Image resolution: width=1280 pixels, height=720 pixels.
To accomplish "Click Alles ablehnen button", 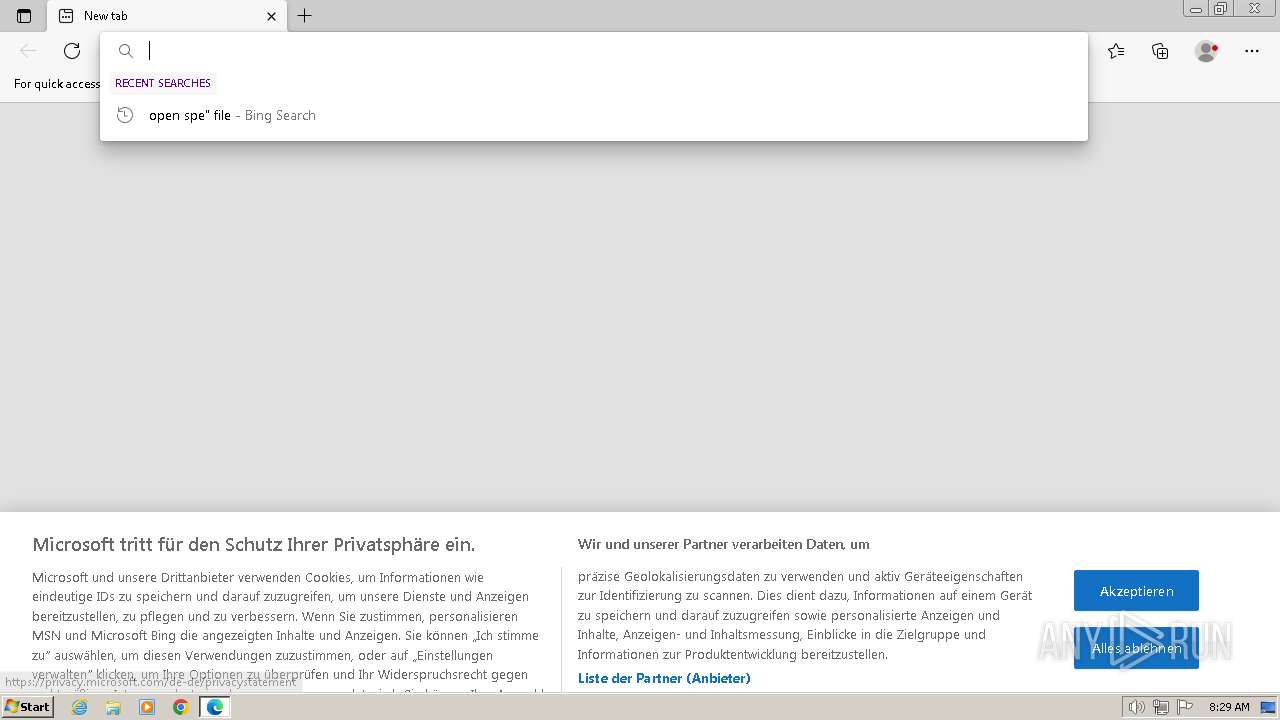I will [x=1136, y=648].
